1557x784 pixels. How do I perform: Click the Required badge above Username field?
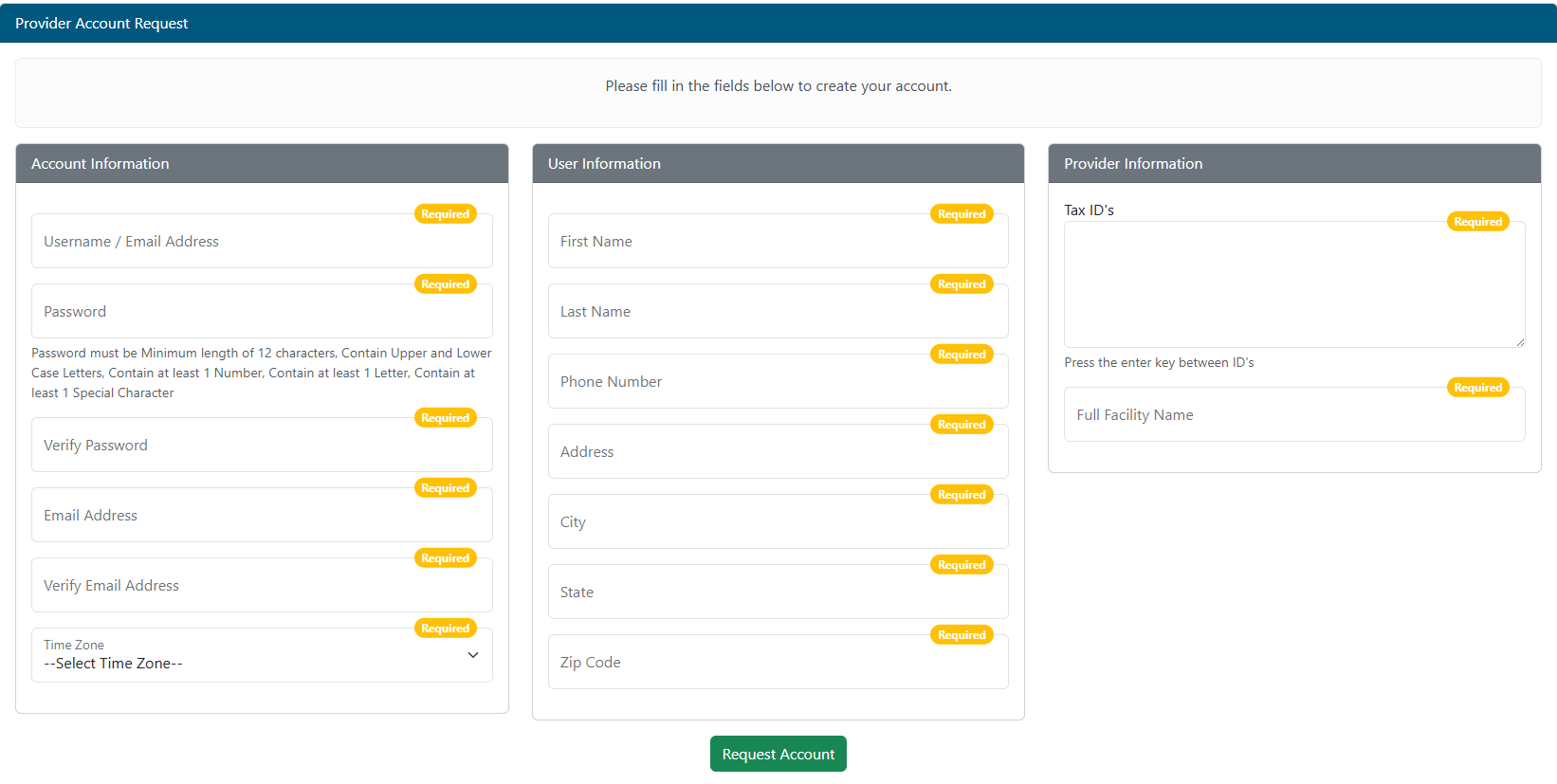pos(446,214)
